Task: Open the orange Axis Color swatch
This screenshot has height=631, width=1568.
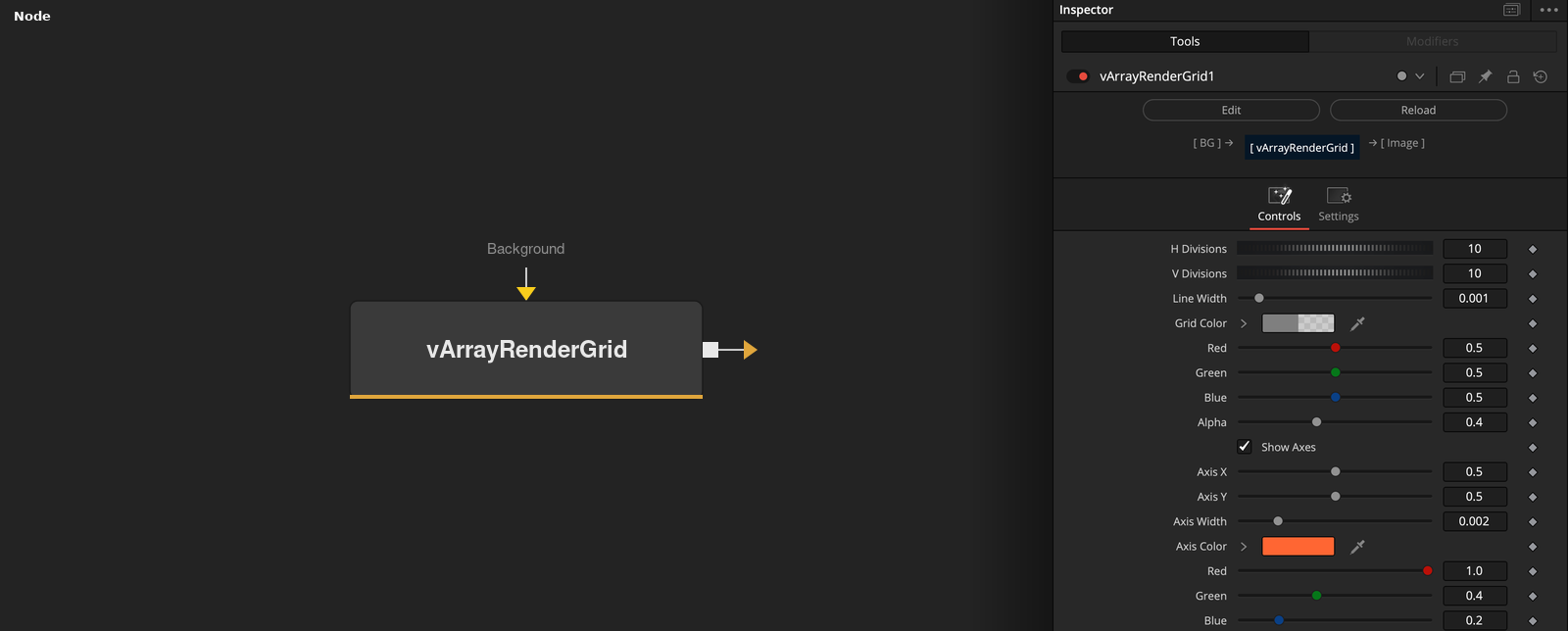Action: tap(1298, 547)
